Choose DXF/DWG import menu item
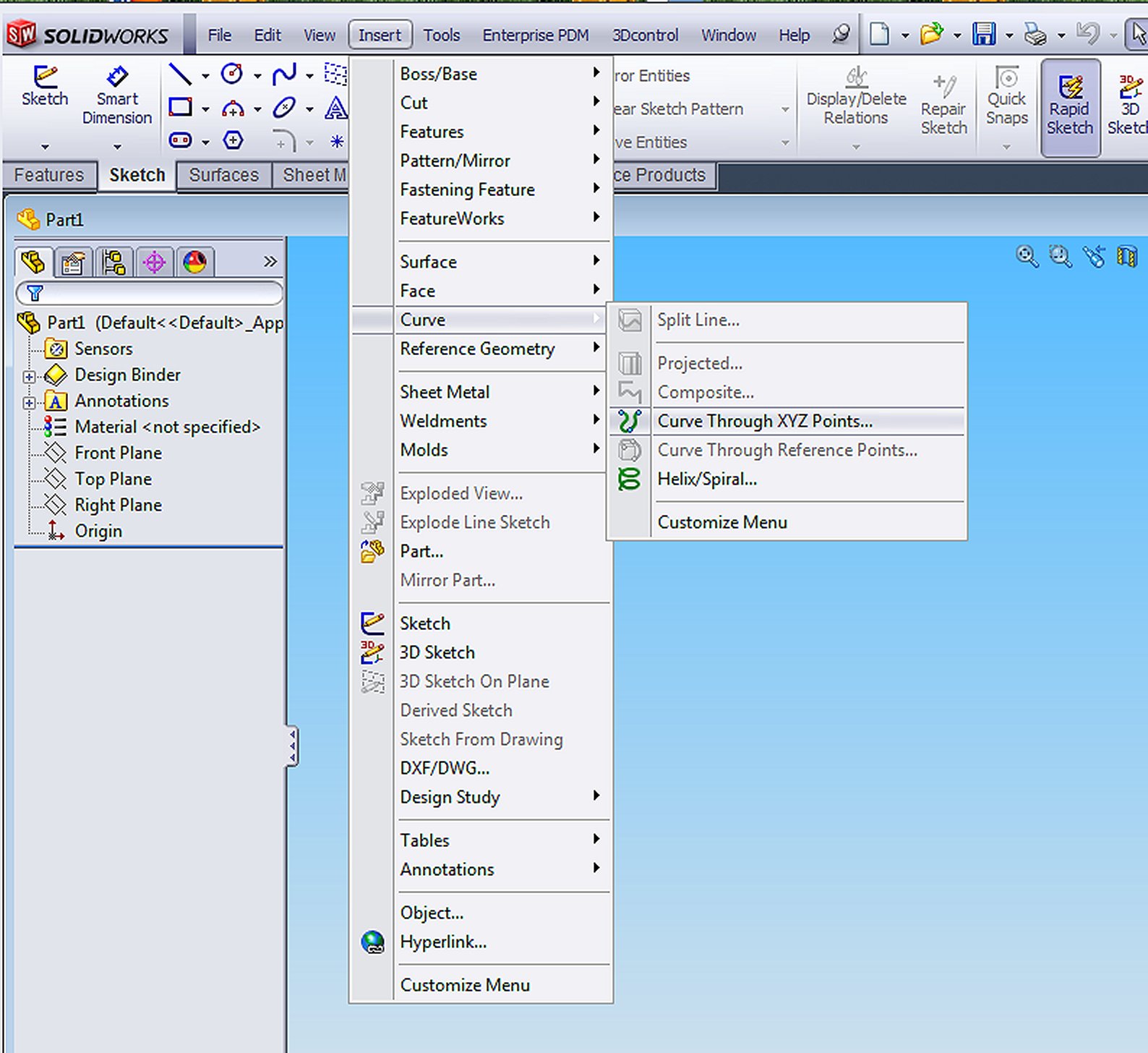 (x=481, y=768)
